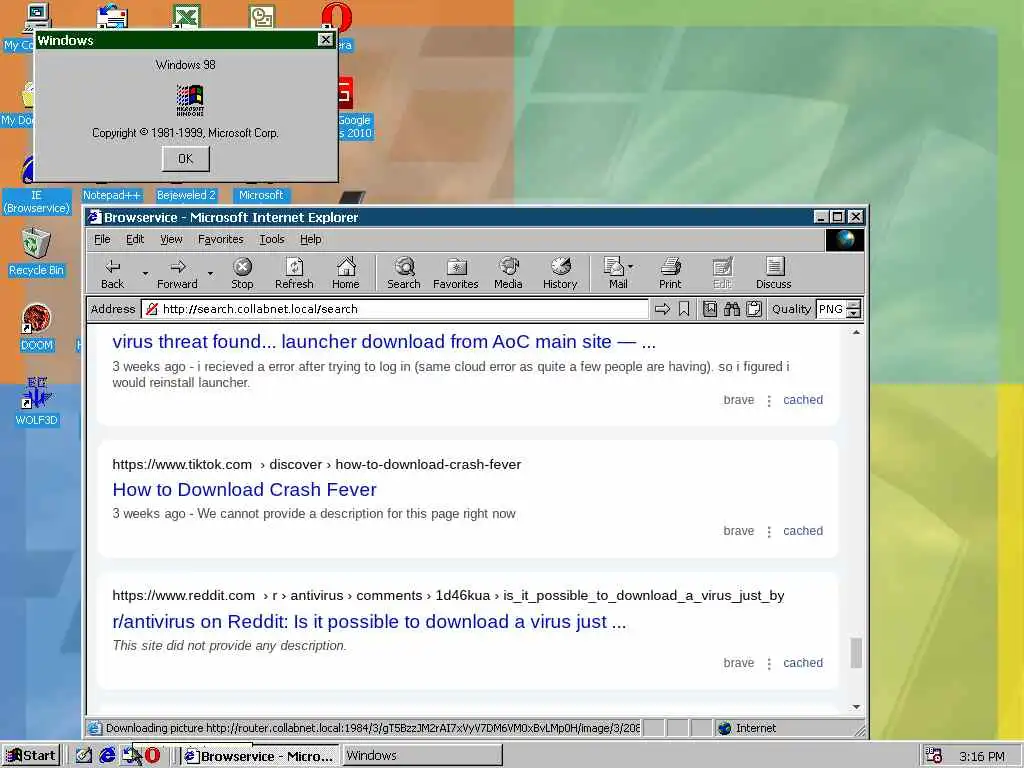Open the View menu

click(x=171, y=239)
